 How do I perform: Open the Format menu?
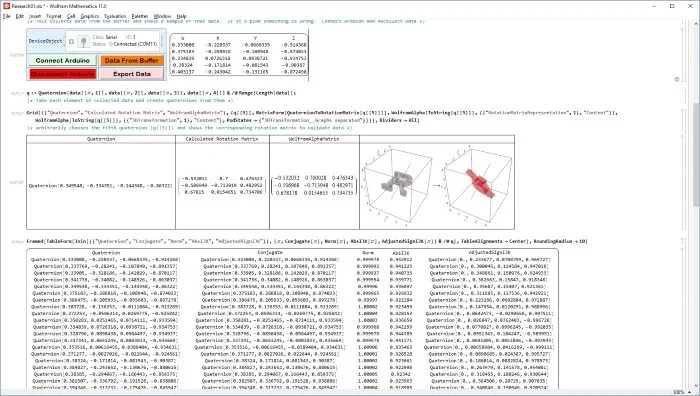(x=54, y=16)
